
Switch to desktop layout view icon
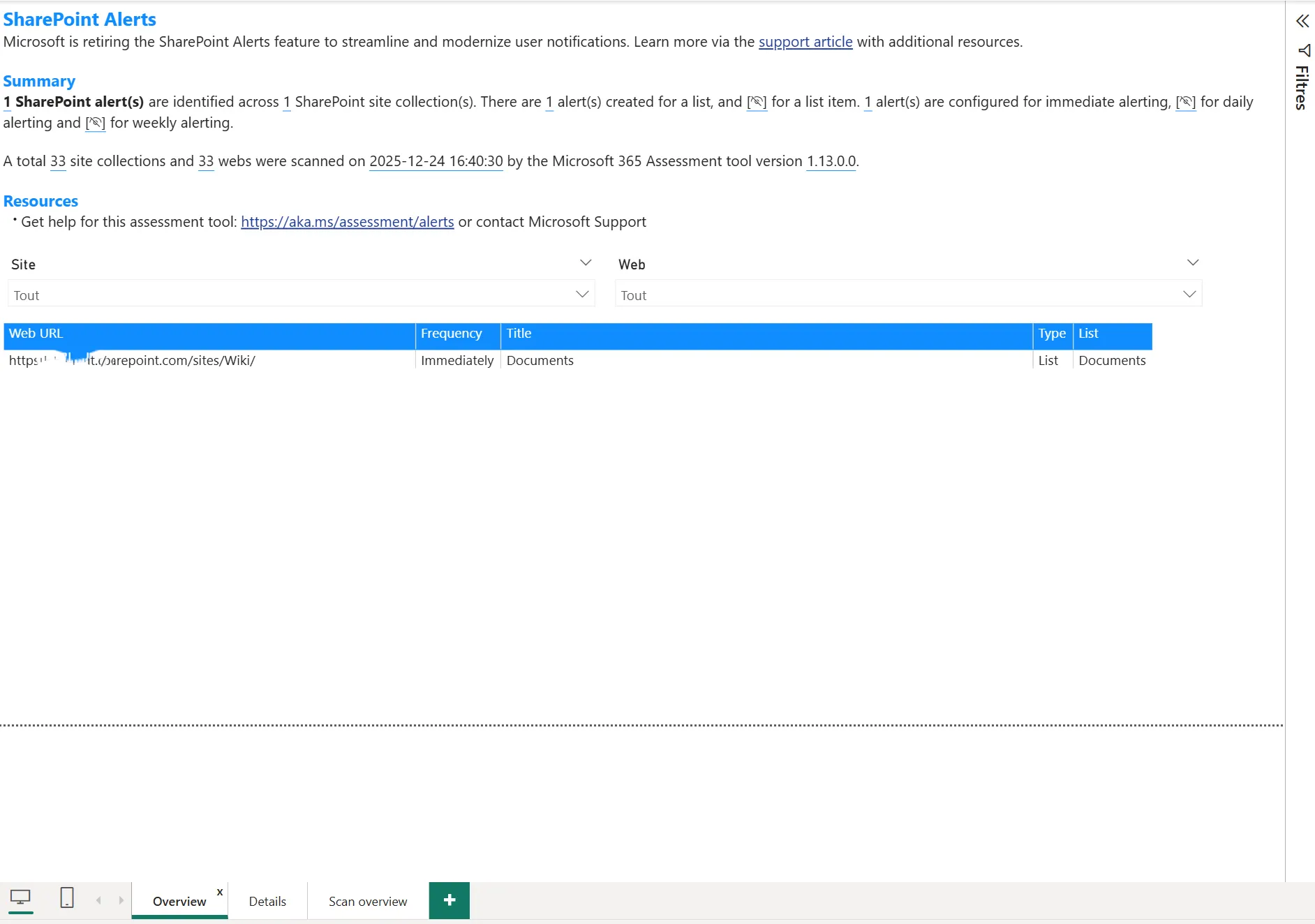[21, 898]
